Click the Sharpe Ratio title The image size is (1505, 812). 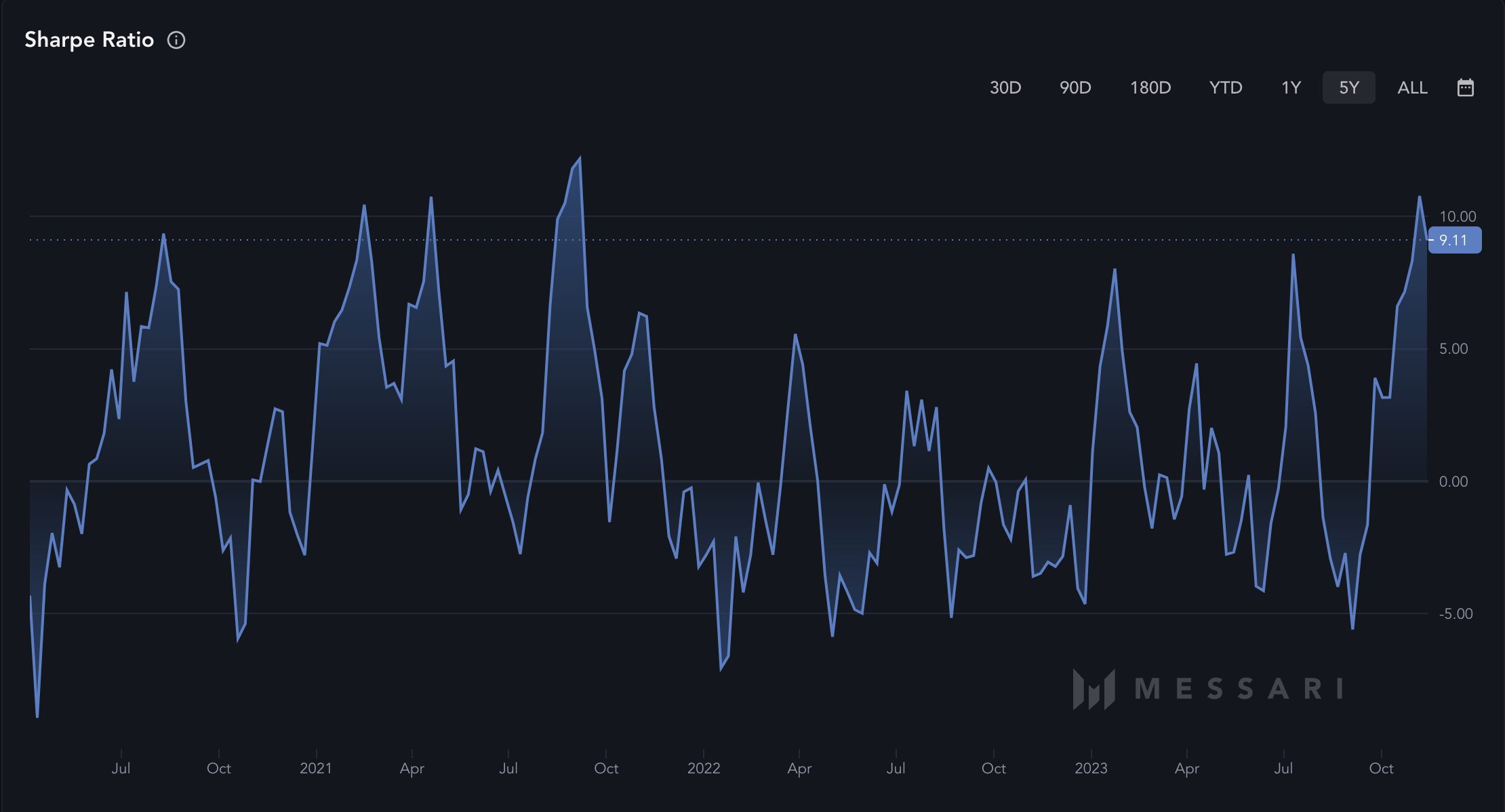point(89,40)
